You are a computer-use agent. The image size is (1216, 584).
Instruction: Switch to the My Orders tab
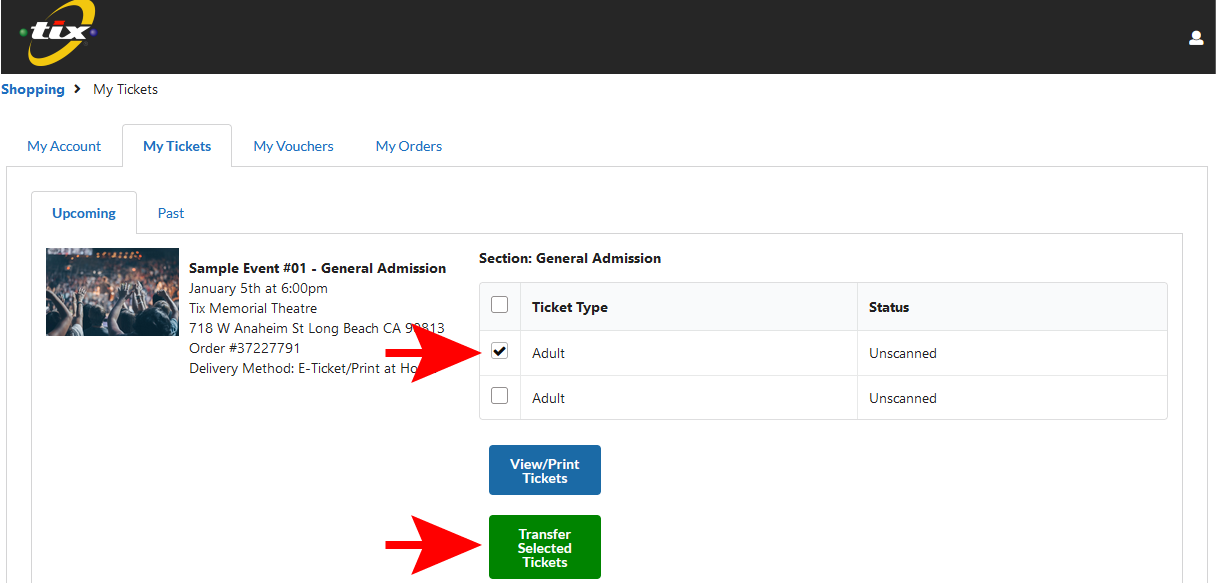(x=408, y=146)
